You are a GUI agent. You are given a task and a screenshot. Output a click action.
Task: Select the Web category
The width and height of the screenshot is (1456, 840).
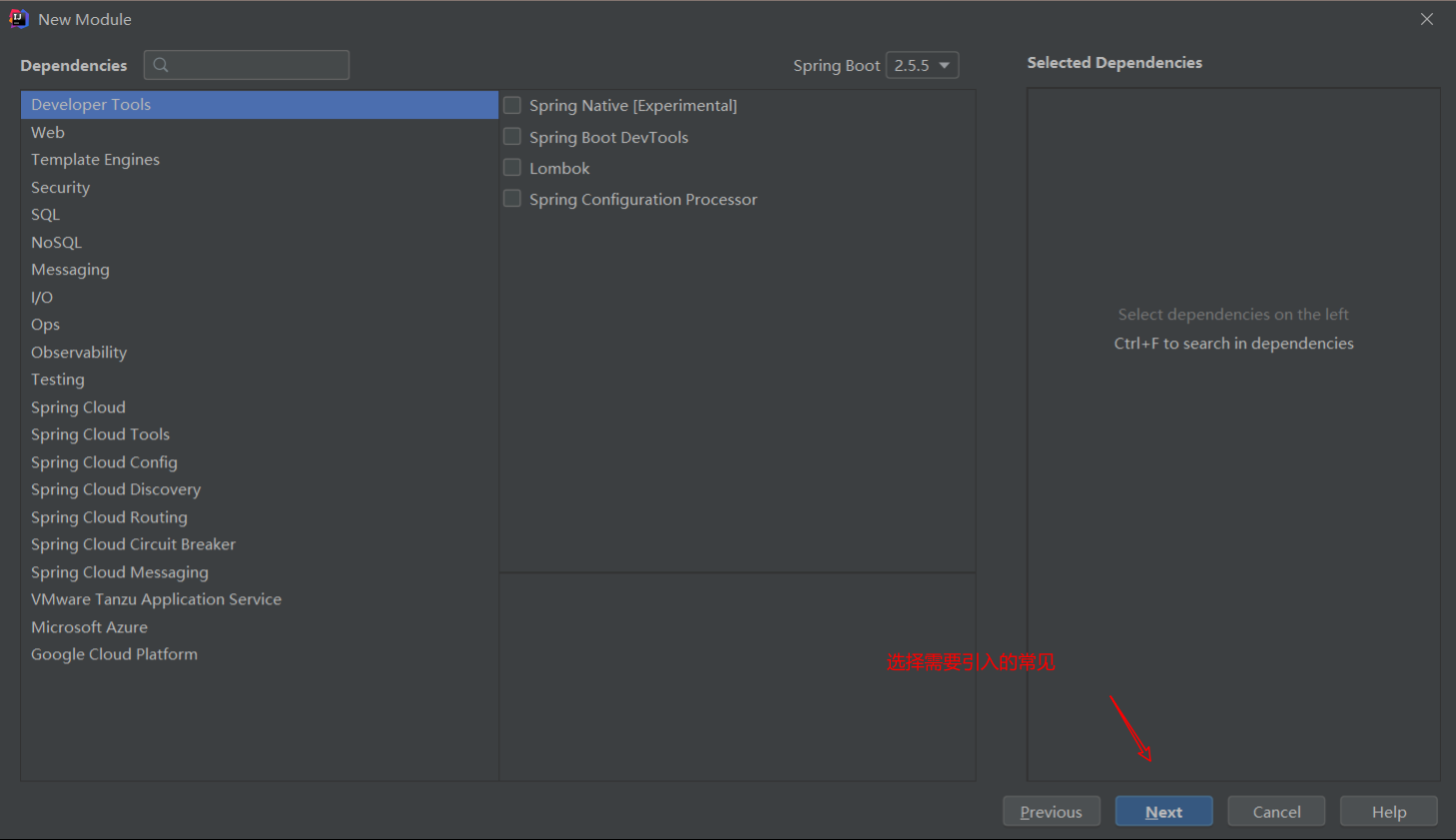click(260, 132)
